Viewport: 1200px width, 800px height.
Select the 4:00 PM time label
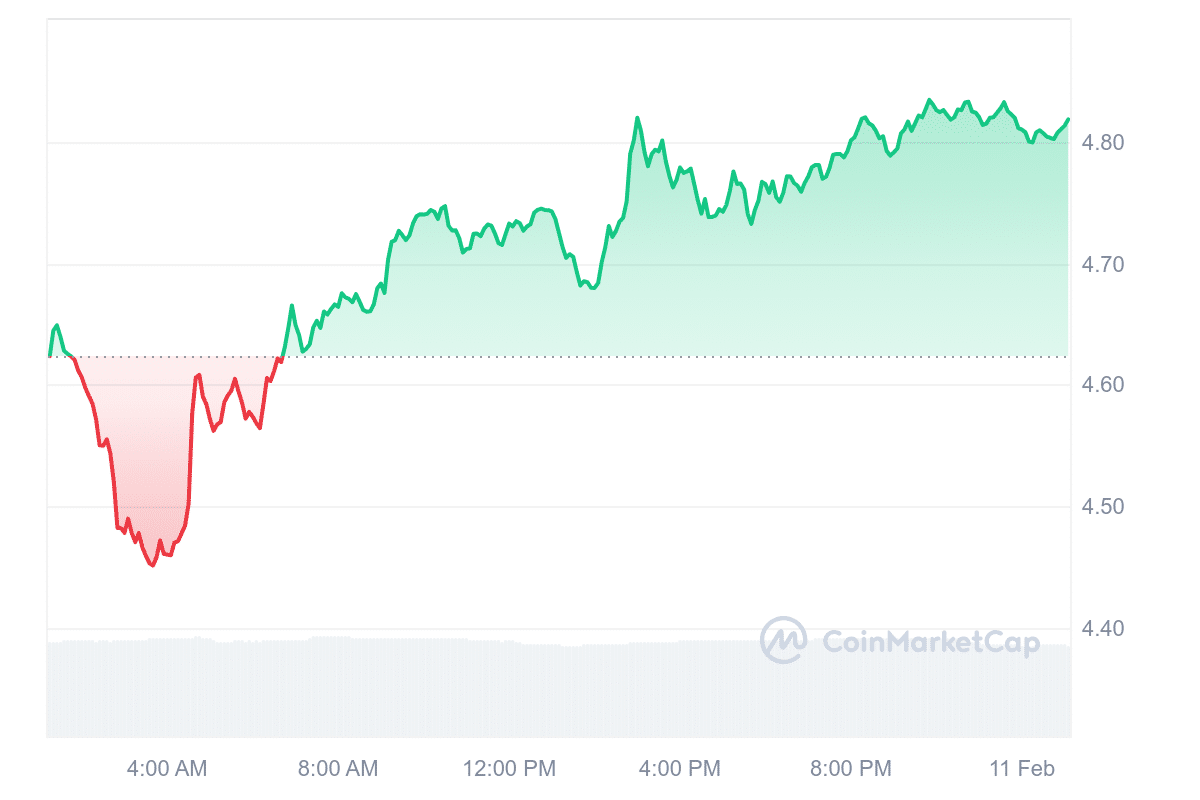click(680, 769)
